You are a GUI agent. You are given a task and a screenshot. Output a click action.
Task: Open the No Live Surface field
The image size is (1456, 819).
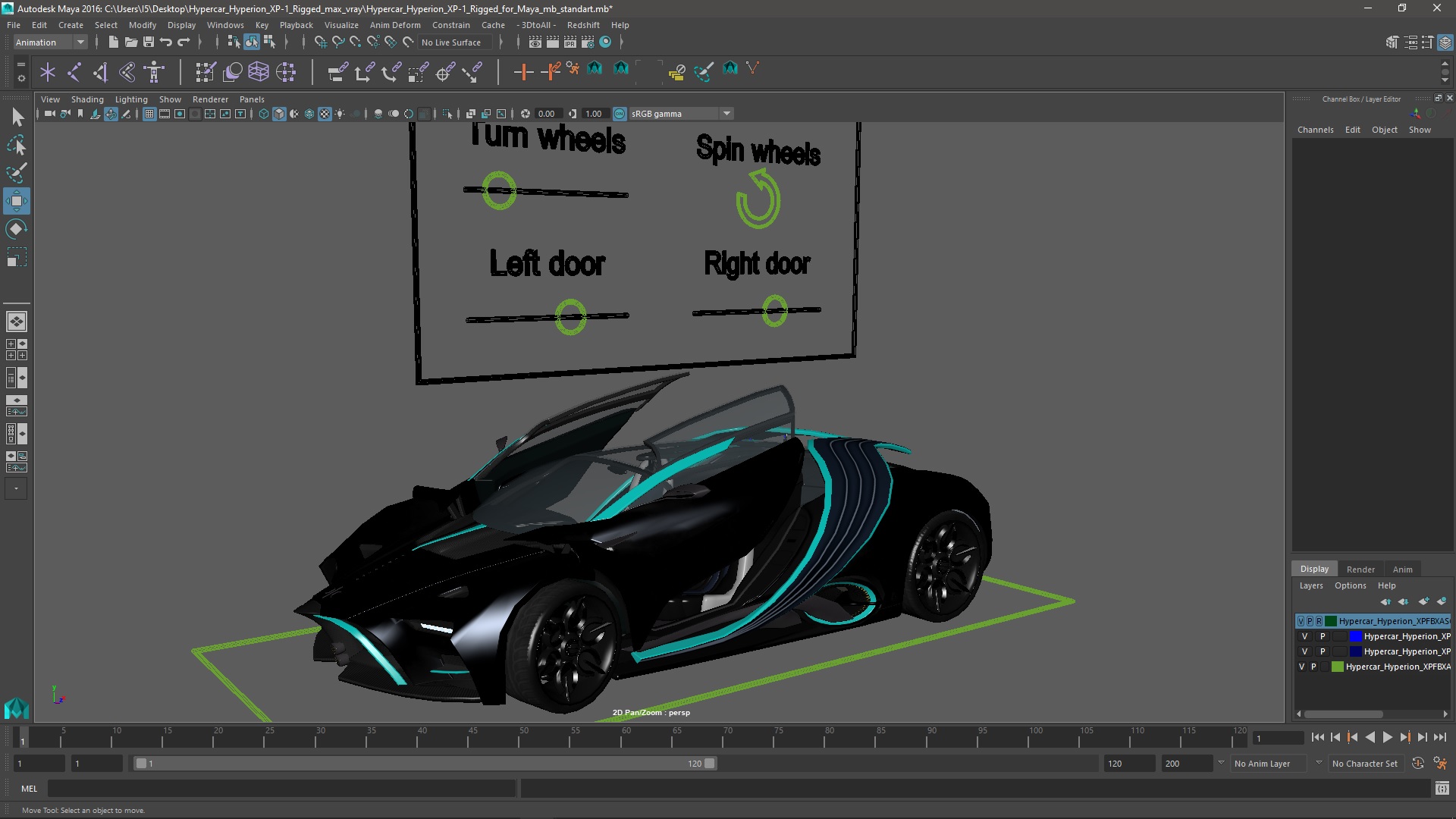(453, 42)
